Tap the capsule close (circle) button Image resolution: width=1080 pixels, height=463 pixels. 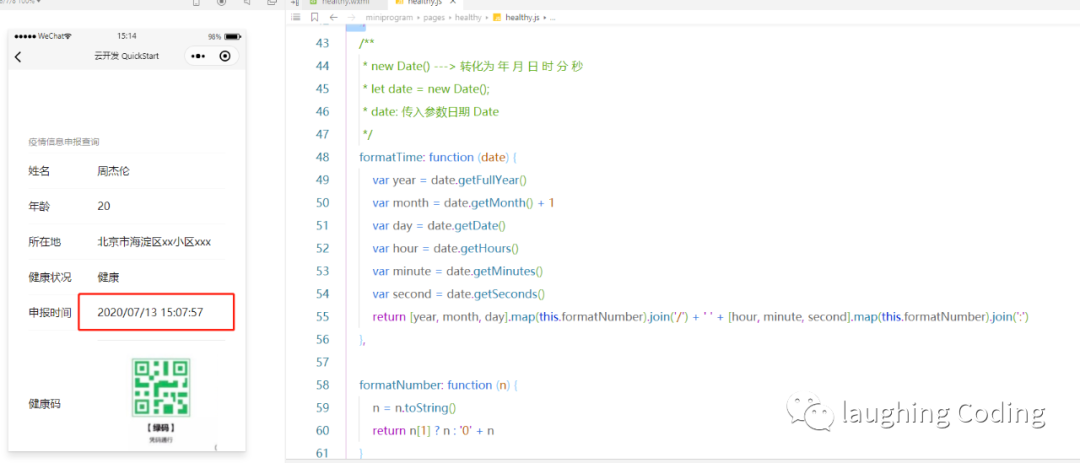coord(225,56)
